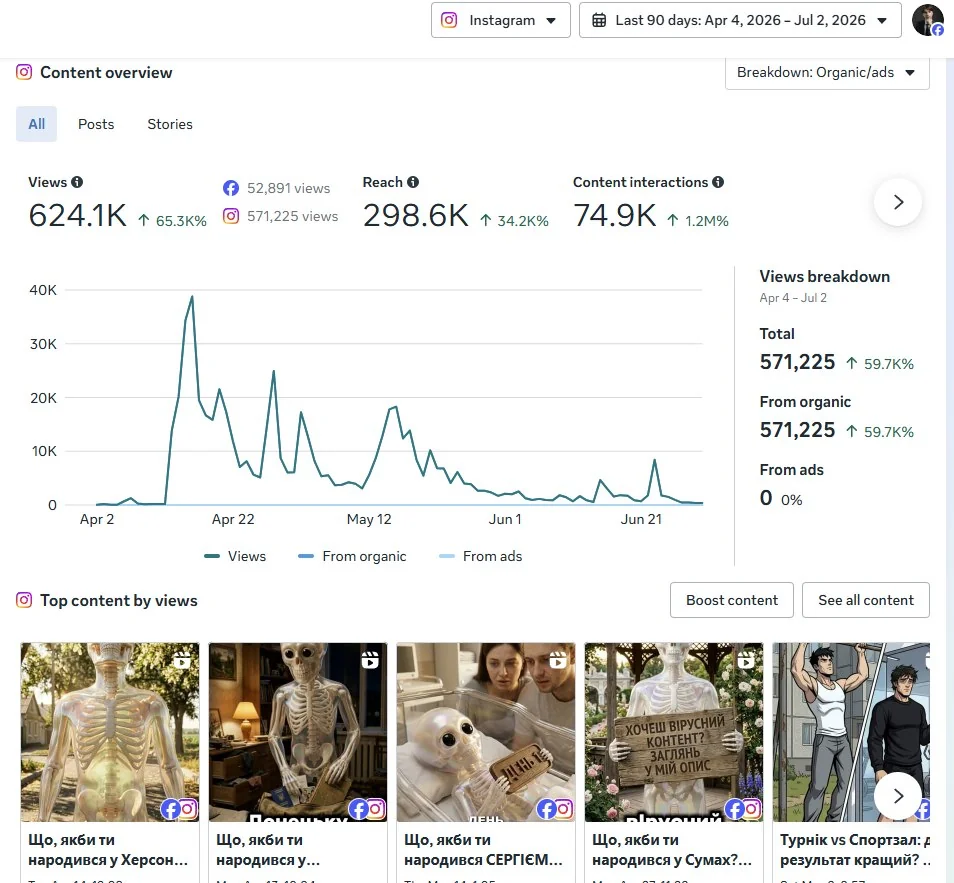Open the profile avatar menu
This screenshot has height=883, width=954.
(928, 20)
